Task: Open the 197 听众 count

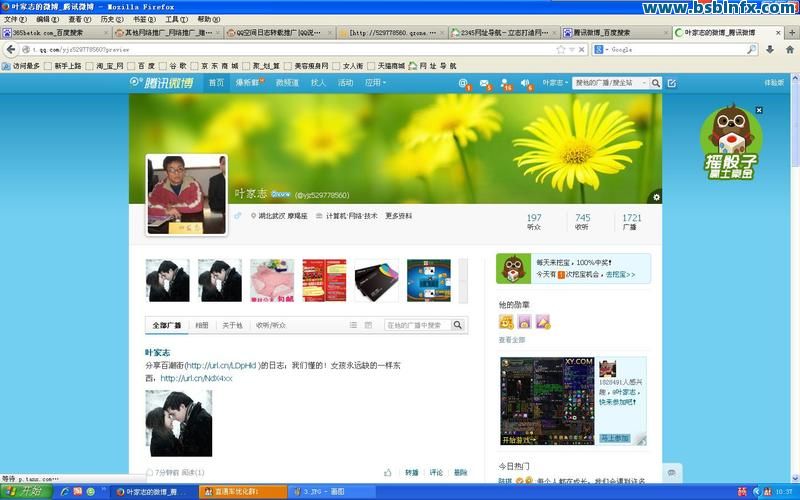Action: click(534, 221)
